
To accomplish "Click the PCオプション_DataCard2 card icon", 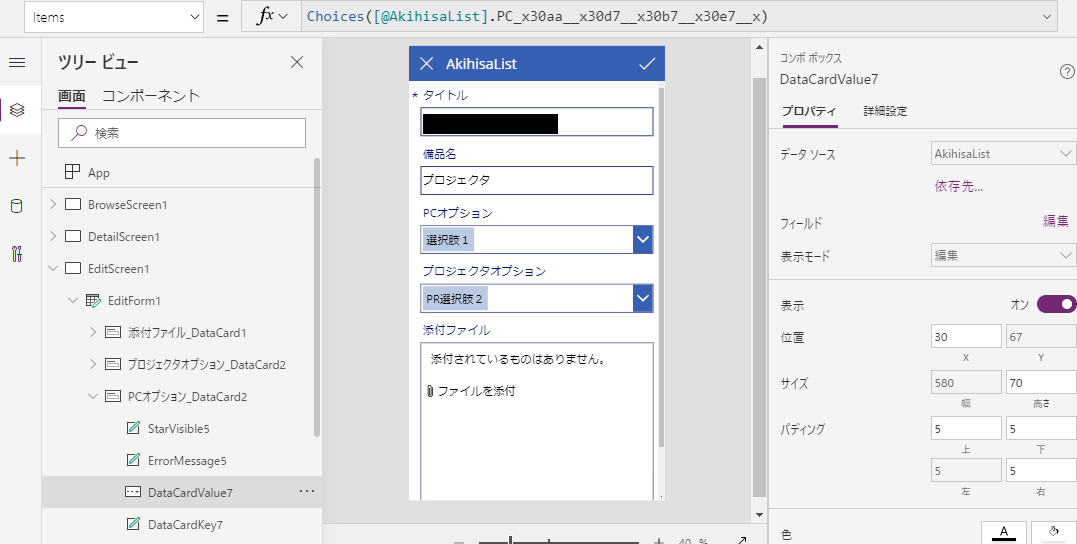I will (113, 396).
